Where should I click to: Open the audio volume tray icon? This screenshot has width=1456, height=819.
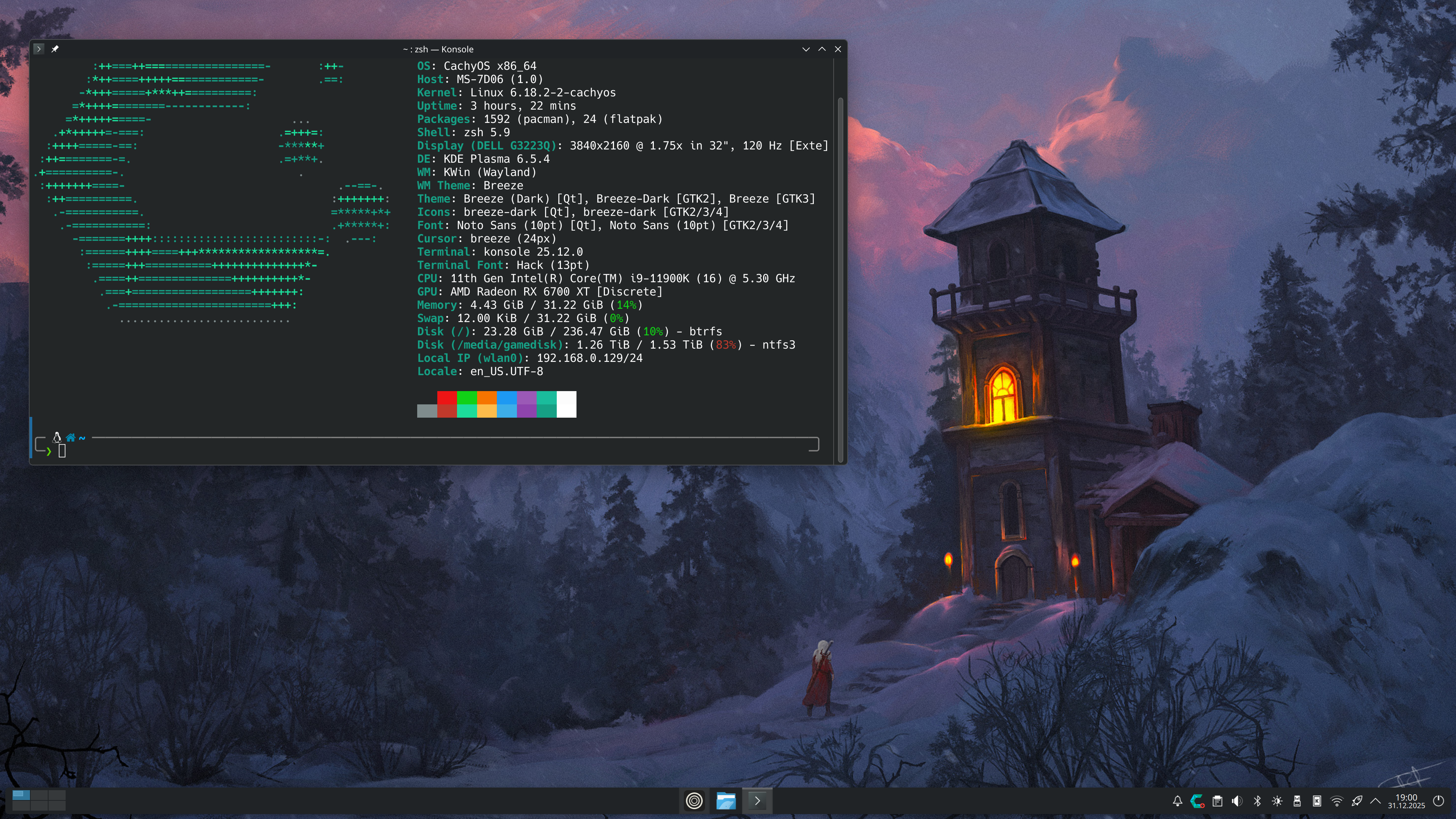click(1237, 801)
